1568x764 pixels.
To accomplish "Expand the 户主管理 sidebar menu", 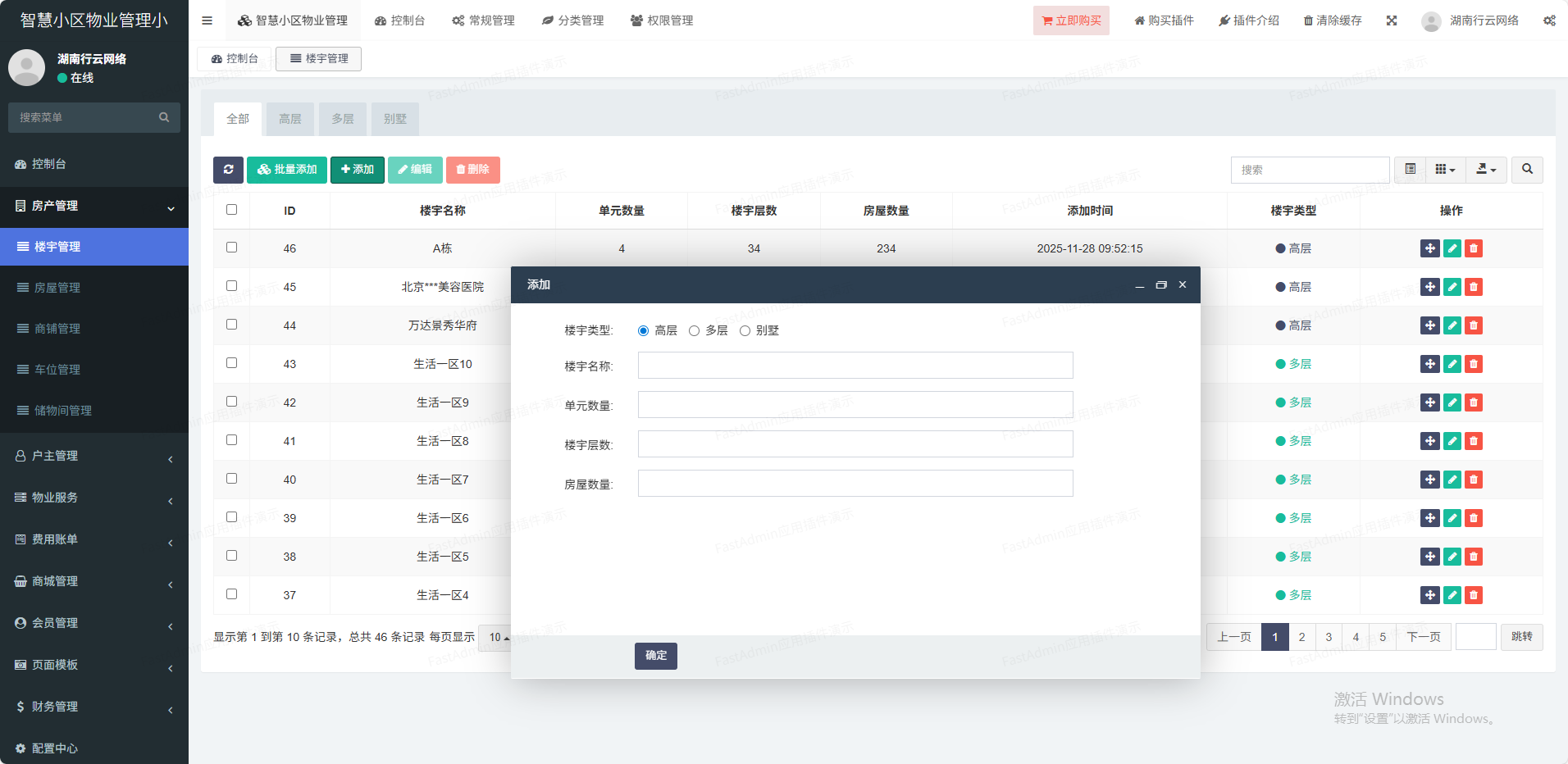I will pyautogui.click(x=94, y=456).
